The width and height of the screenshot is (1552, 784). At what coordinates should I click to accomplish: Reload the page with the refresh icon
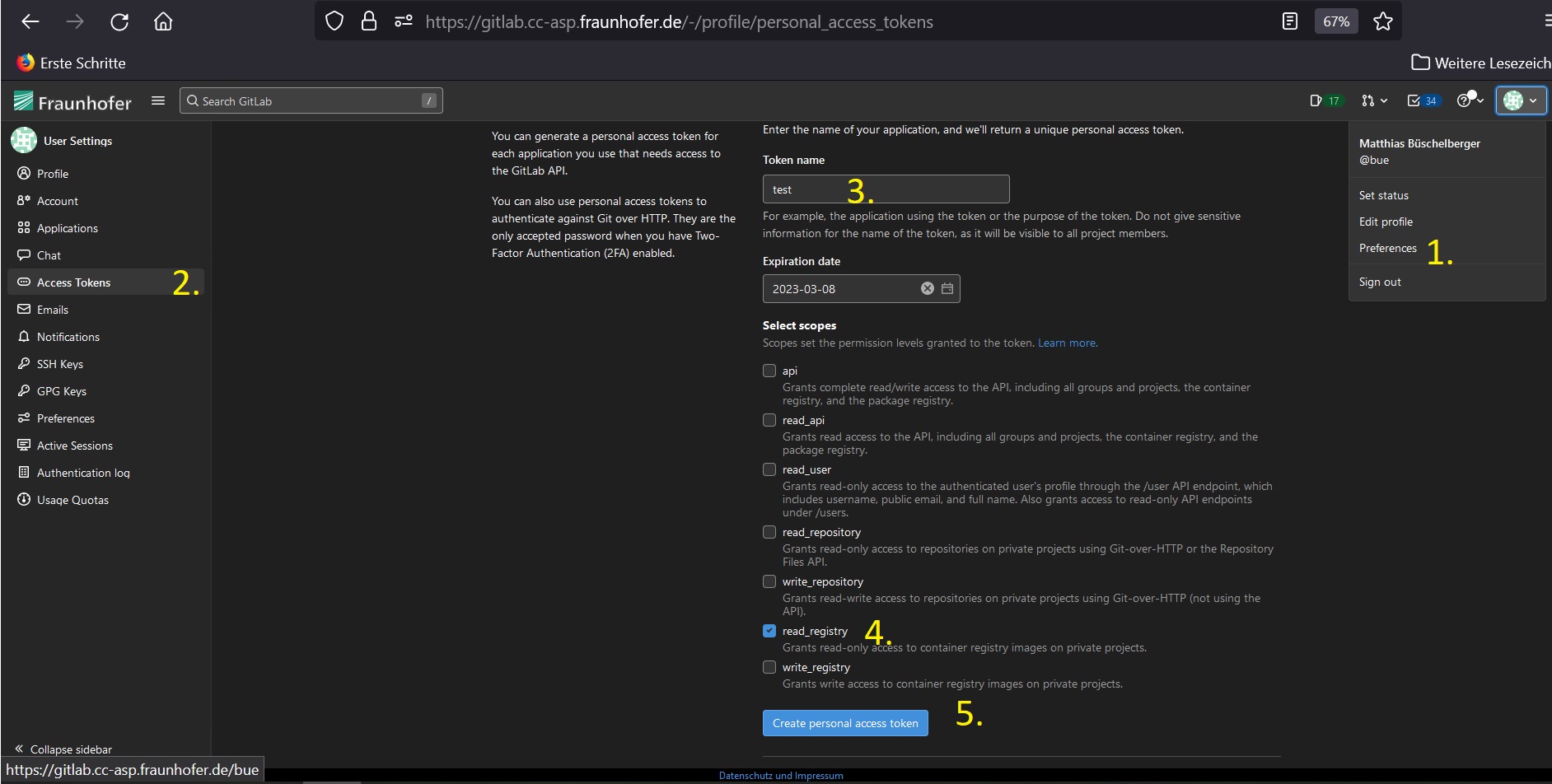point(119,21)
